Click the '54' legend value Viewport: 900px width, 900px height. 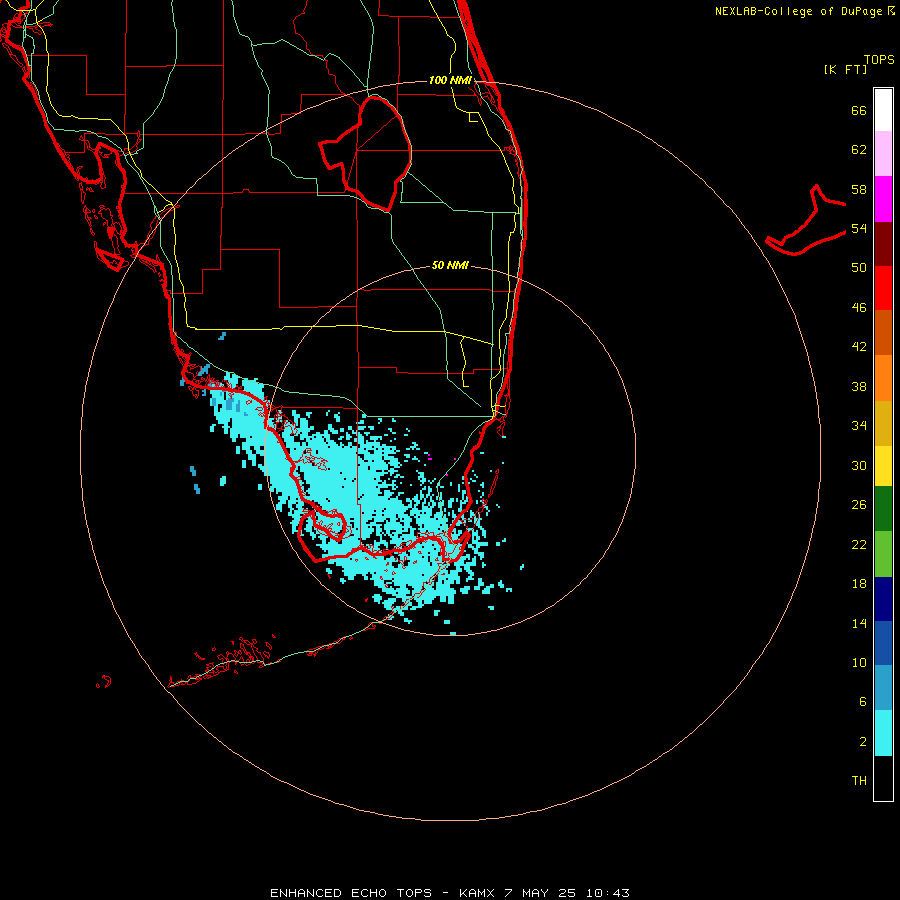pos(859,228)
